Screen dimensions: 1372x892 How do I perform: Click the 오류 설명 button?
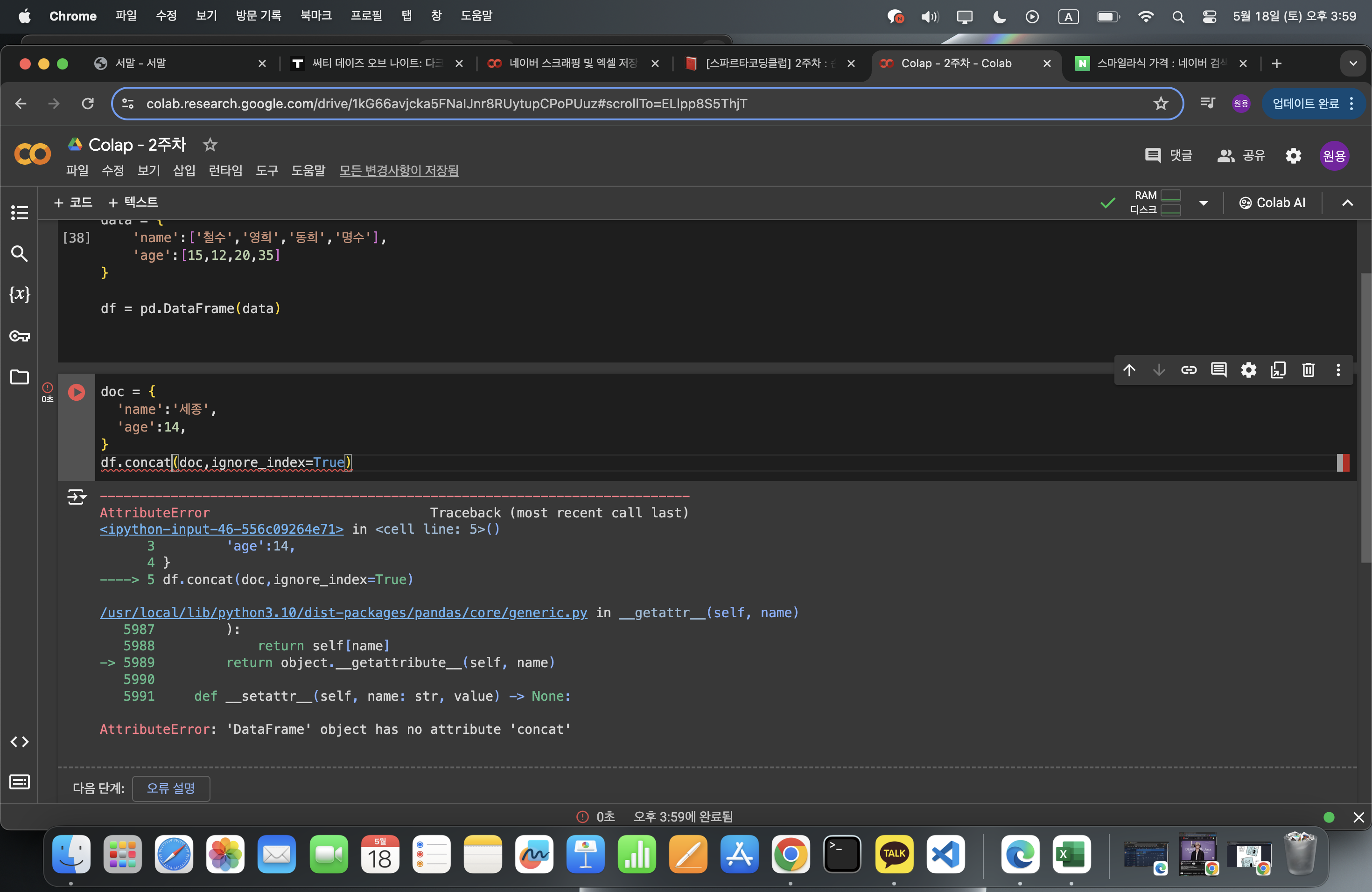(171, 787)
